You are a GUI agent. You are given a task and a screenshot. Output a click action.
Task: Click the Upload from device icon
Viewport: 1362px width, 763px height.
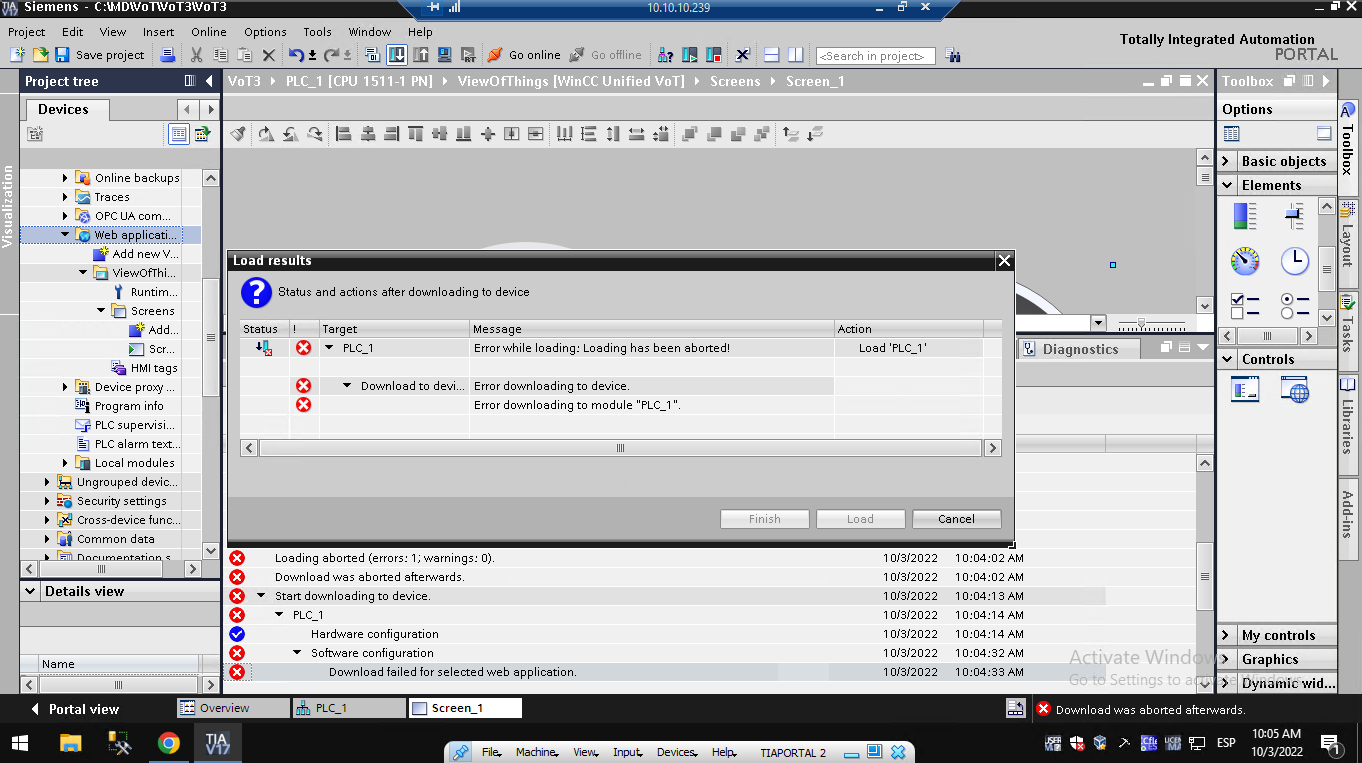[421, 55]
